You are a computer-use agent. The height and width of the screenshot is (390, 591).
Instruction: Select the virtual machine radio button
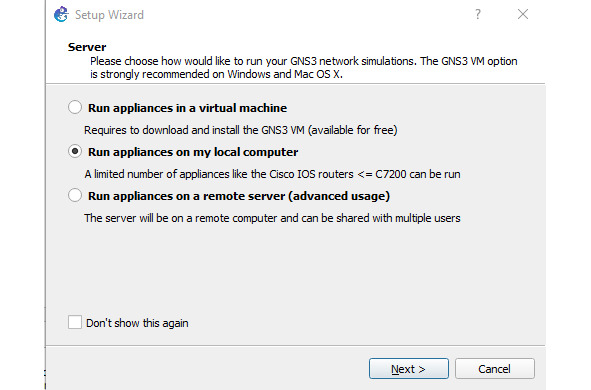tap(75, 107)
